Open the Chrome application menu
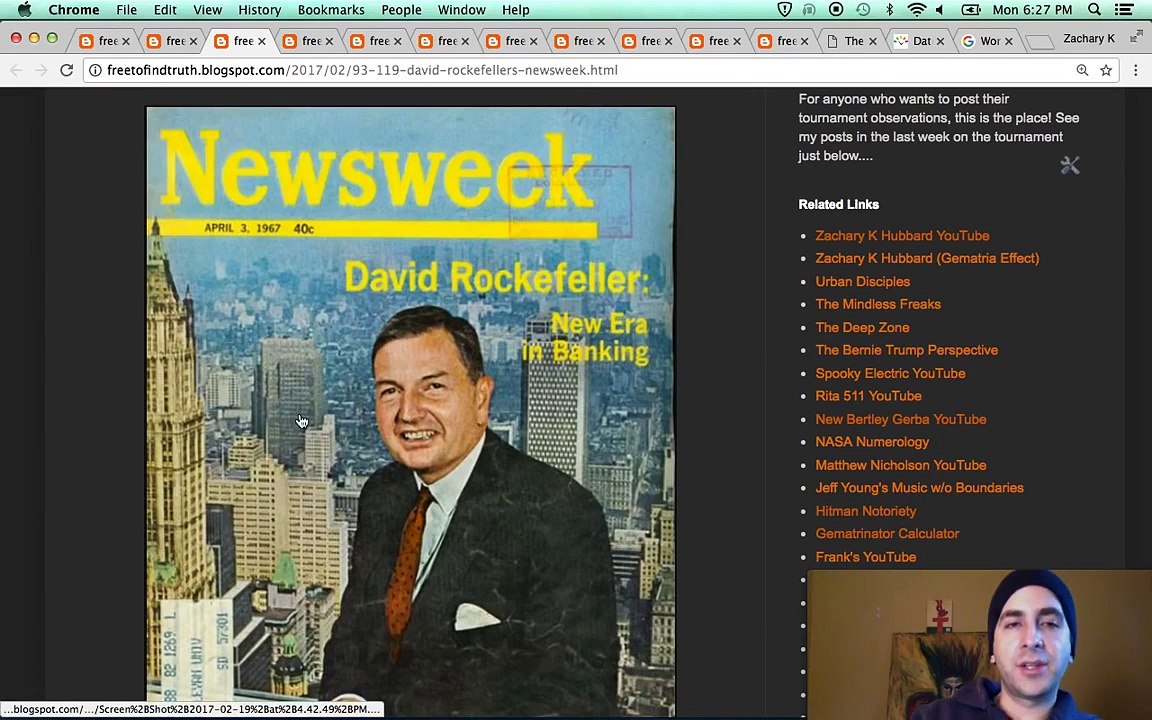This screenshot has width=1152, height=720. click(73, 10)
